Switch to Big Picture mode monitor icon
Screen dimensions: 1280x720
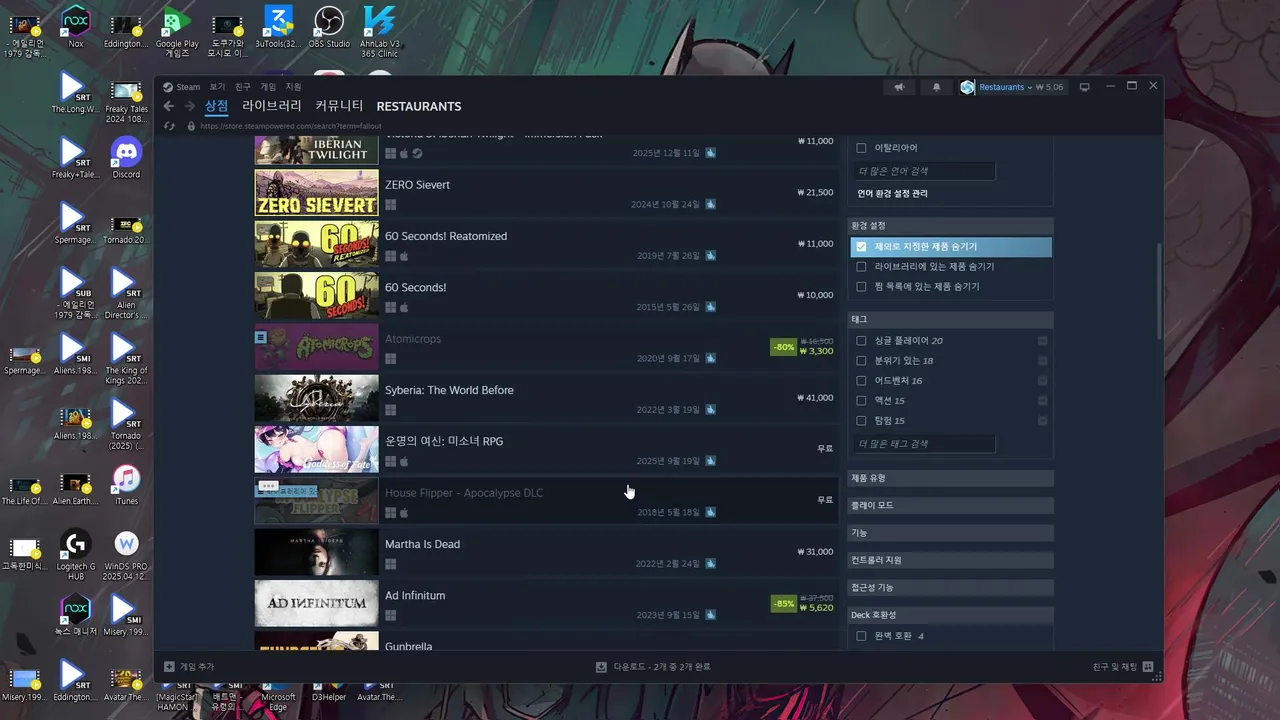tap(1084, 87)
